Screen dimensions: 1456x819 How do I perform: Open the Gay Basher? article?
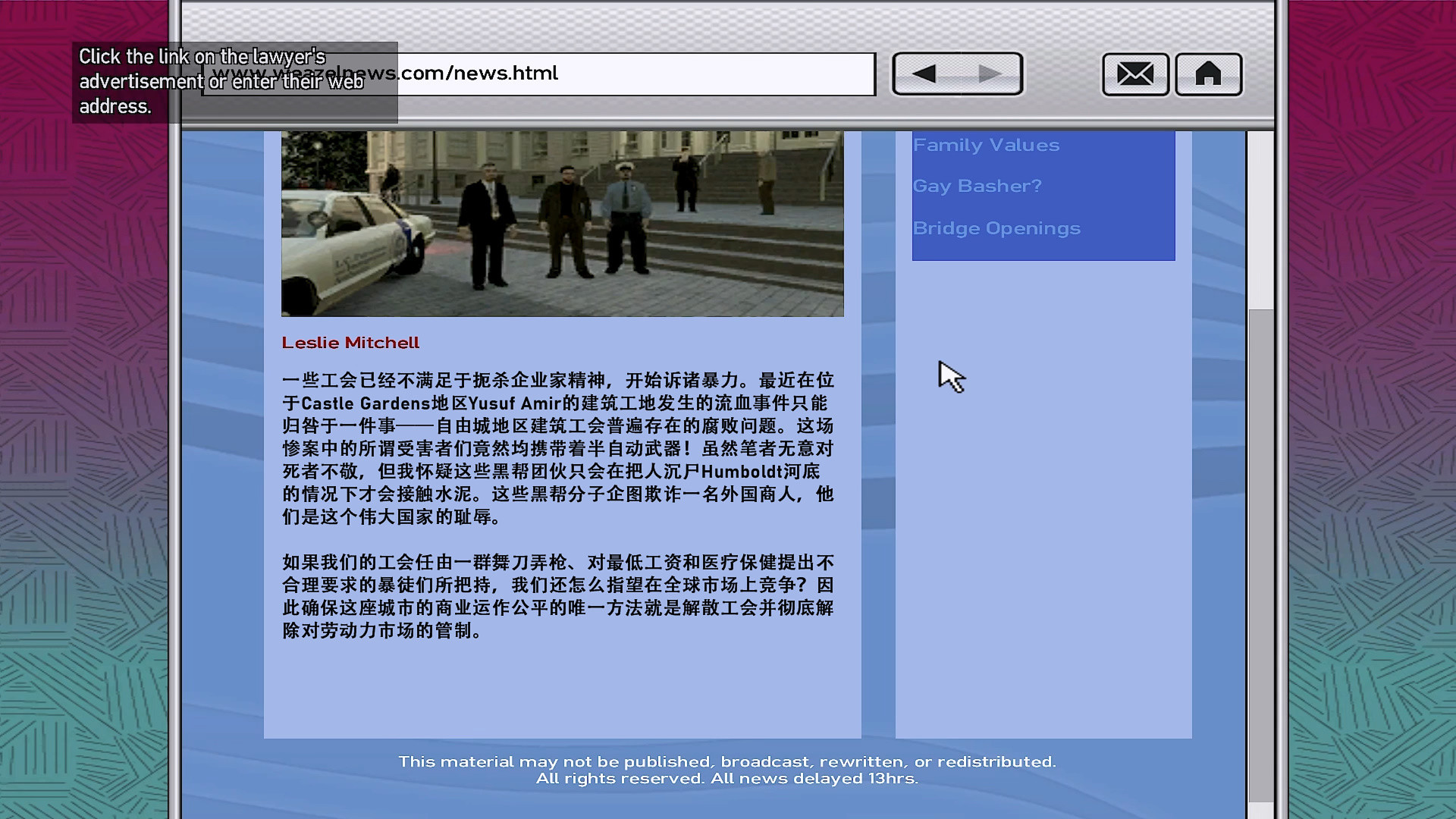[977, 186]
